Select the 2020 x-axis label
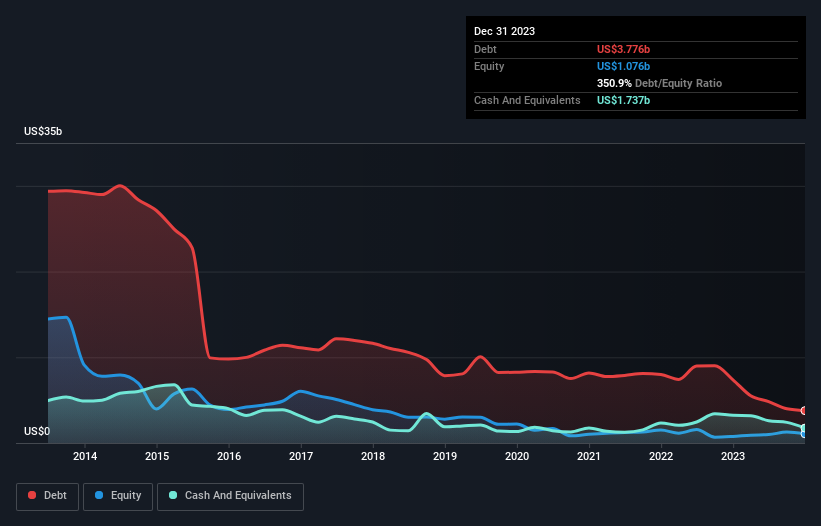Image resolution: width=821 pixels, height=526 pixels. pos(517,456)
